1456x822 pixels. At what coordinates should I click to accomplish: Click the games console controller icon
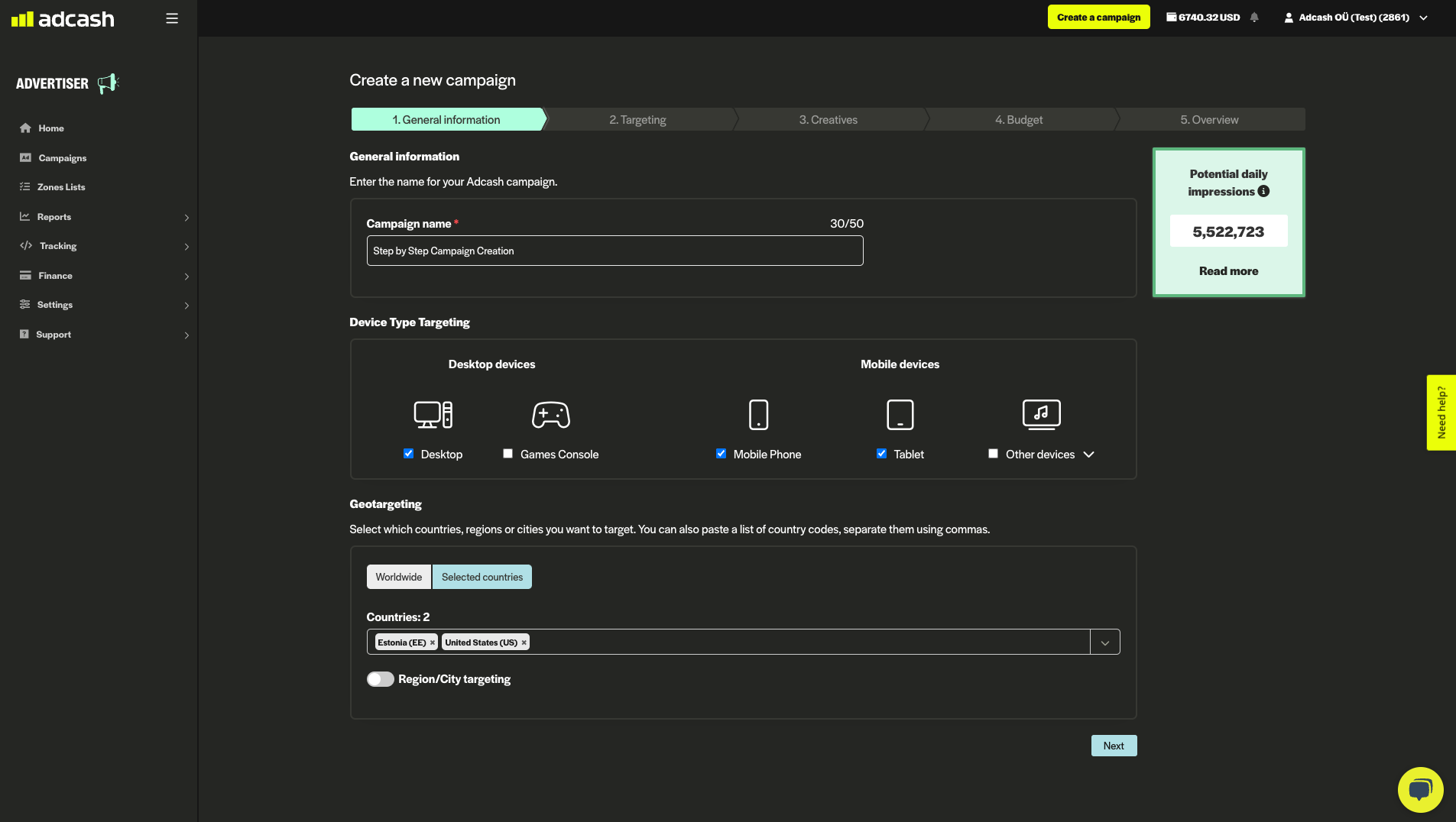550,415
